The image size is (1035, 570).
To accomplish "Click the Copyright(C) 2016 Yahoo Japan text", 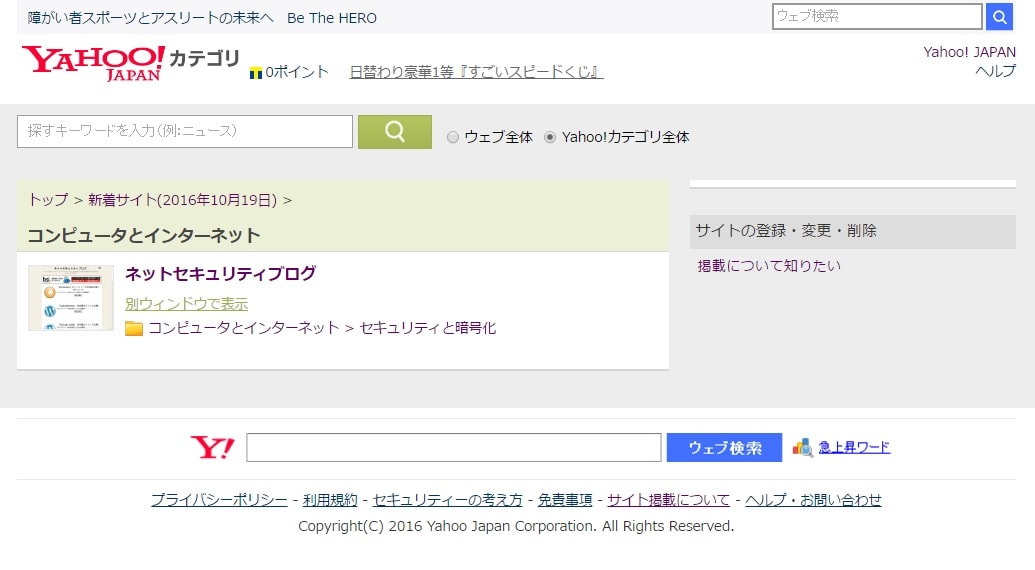I will tap(516, 526).
